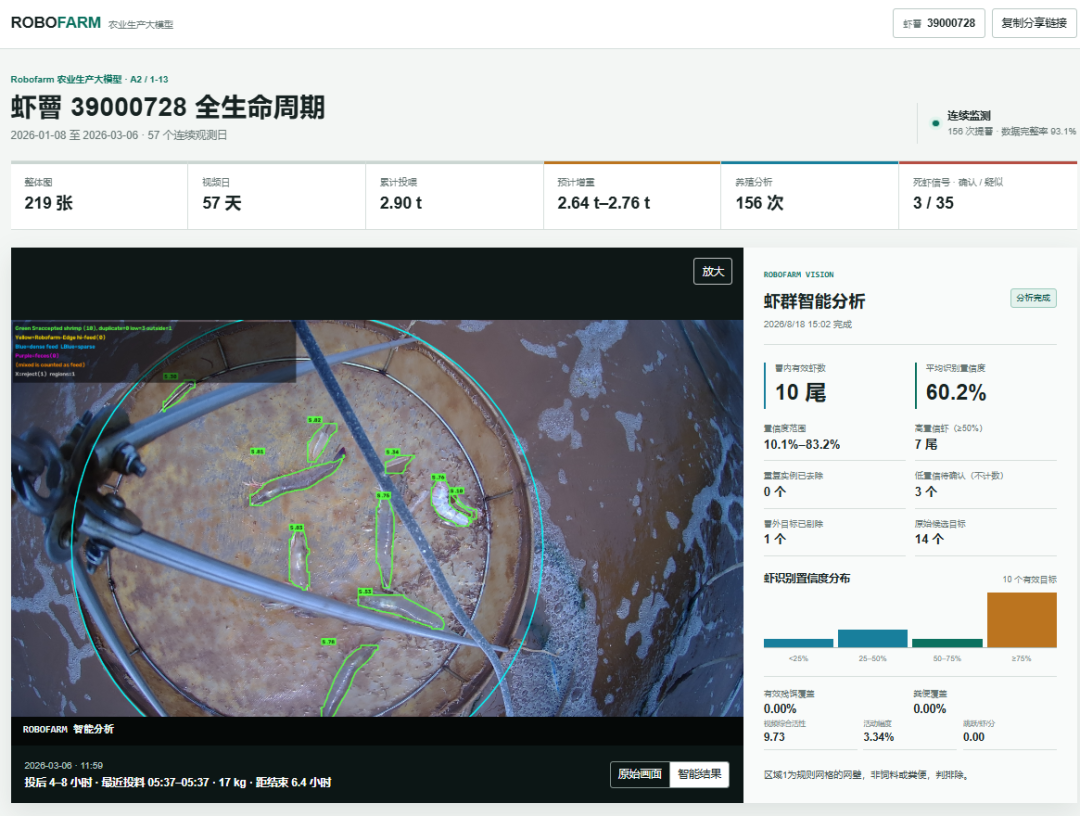Select the 视频日 57 天 card
This screenshot has width=1080, height=816.
click(277, 196)
